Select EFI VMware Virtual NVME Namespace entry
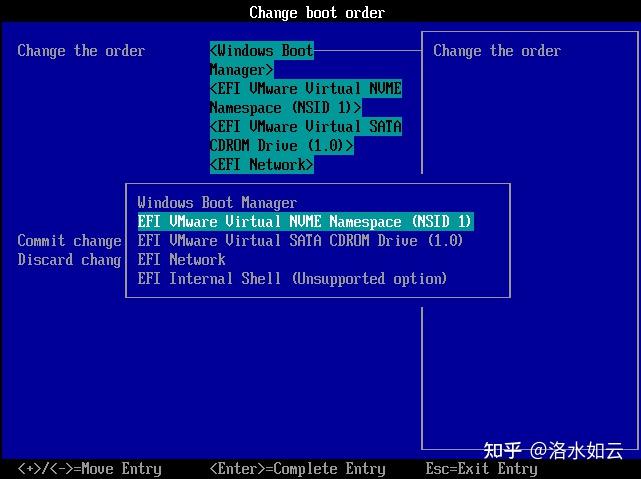This screenshot has width=641, height=479. [x=305, y=222]
